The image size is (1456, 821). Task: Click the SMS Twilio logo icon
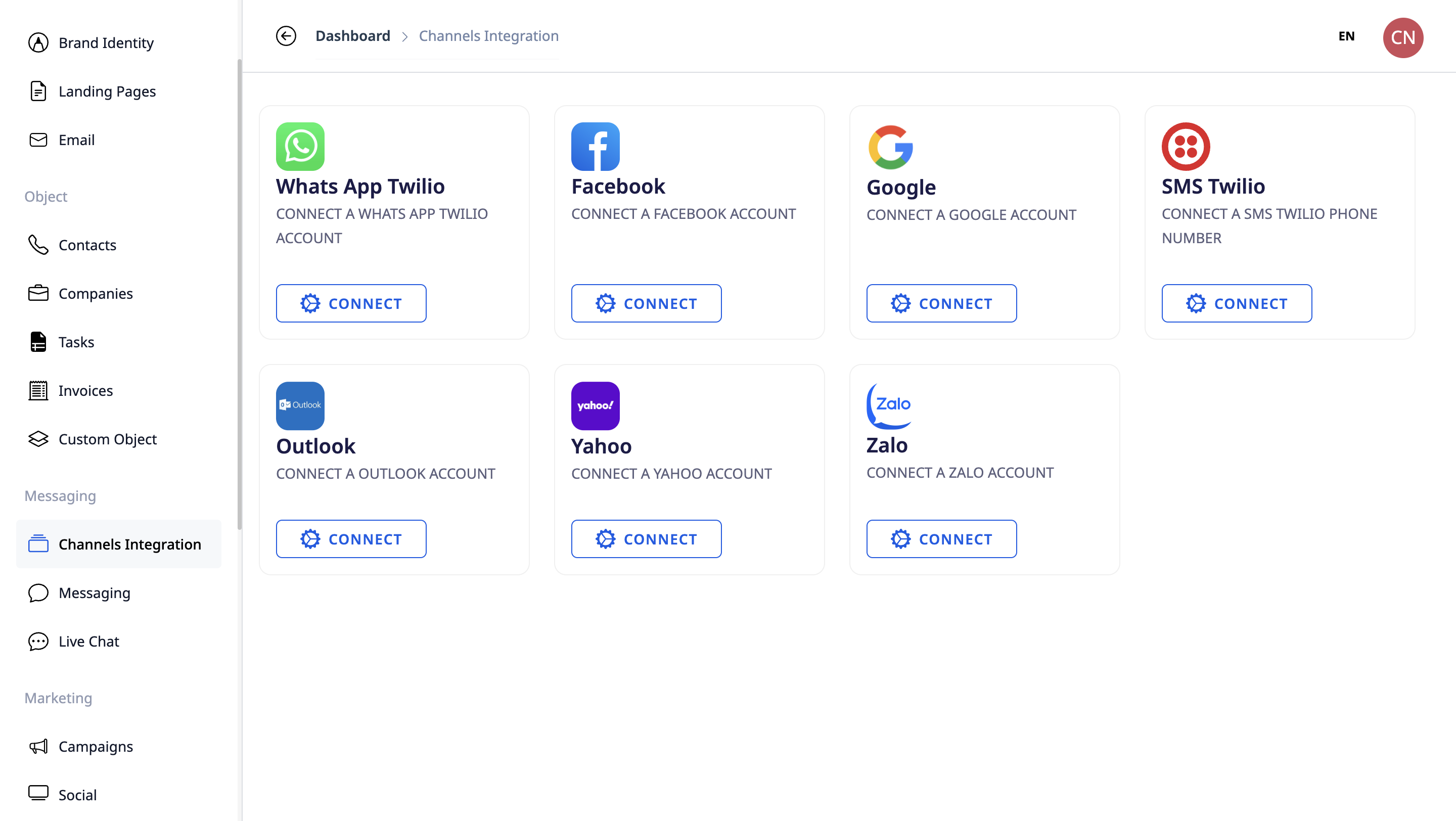pos(1185,146)
